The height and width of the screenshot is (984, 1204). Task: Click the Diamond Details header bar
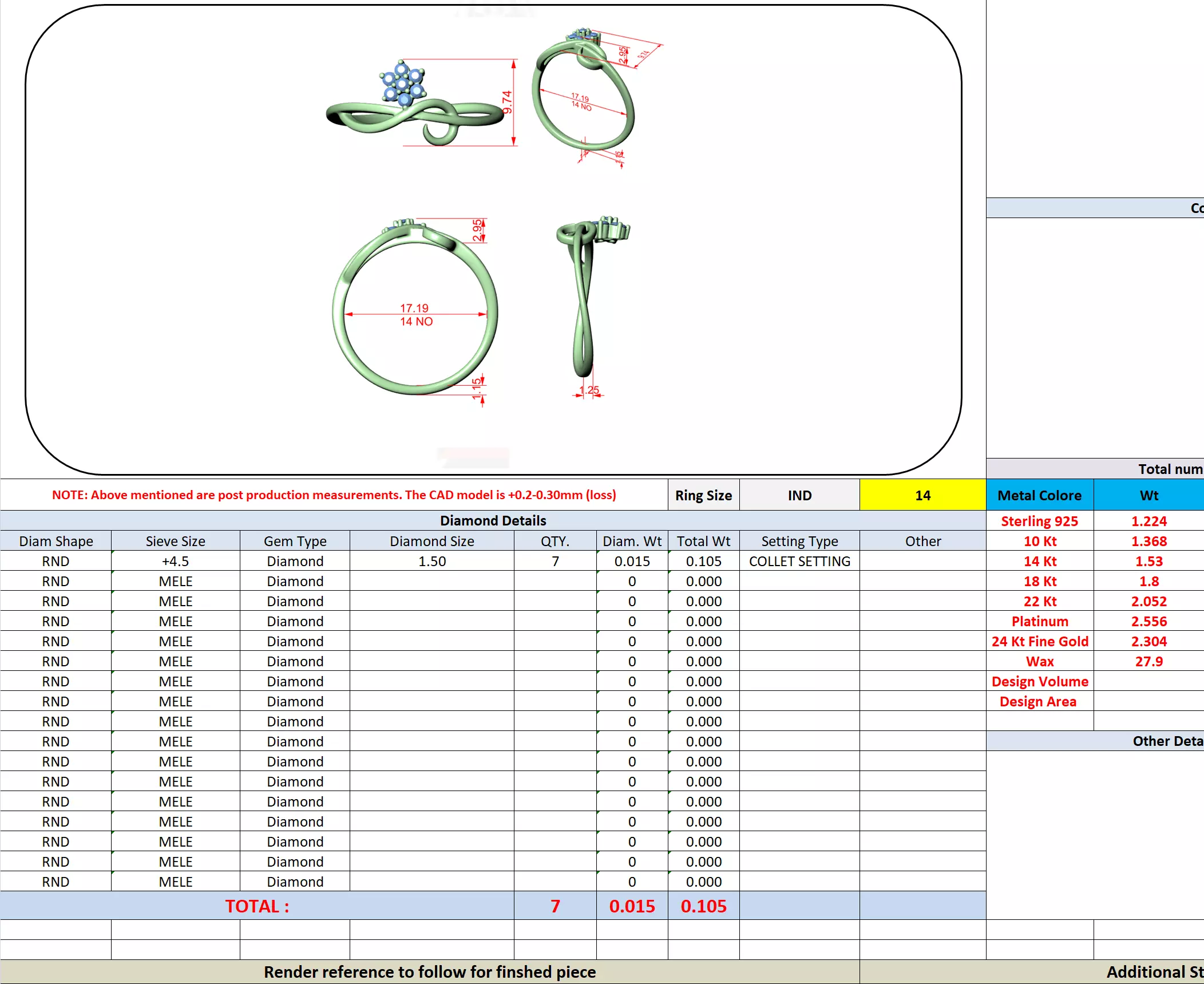tap(492, 520)
